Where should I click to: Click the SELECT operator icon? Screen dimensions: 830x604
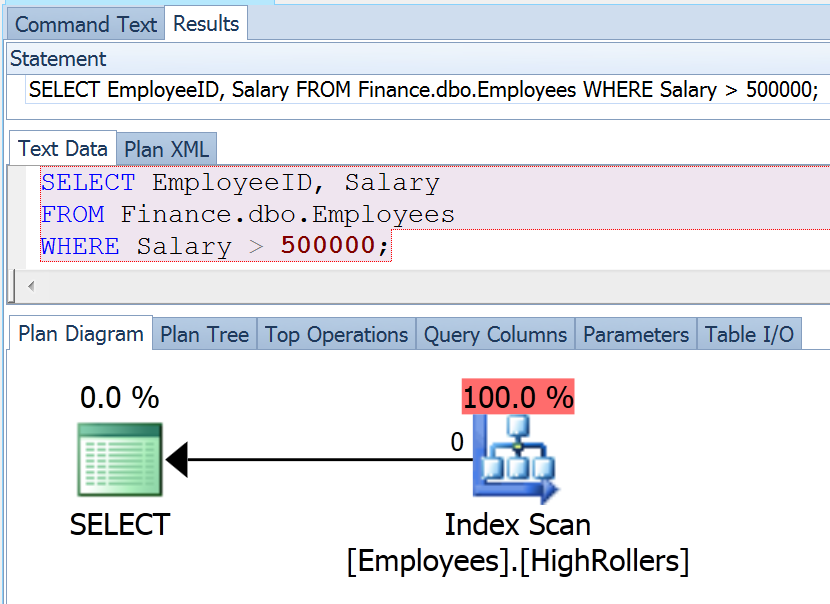pyautogui.click(x=120, y=459)
